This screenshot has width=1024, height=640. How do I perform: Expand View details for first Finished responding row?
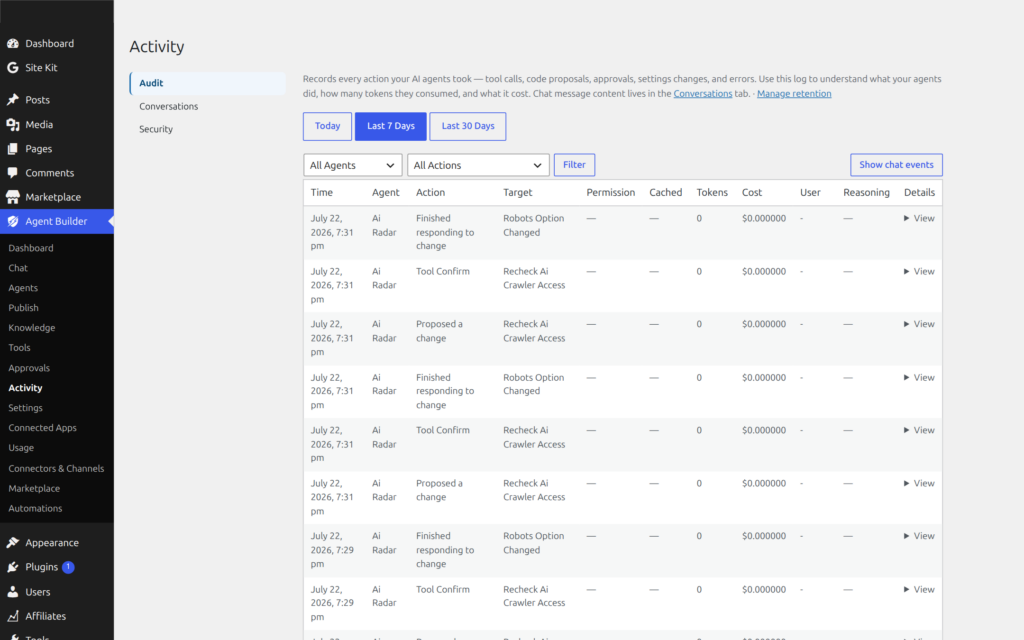point(919,218)
